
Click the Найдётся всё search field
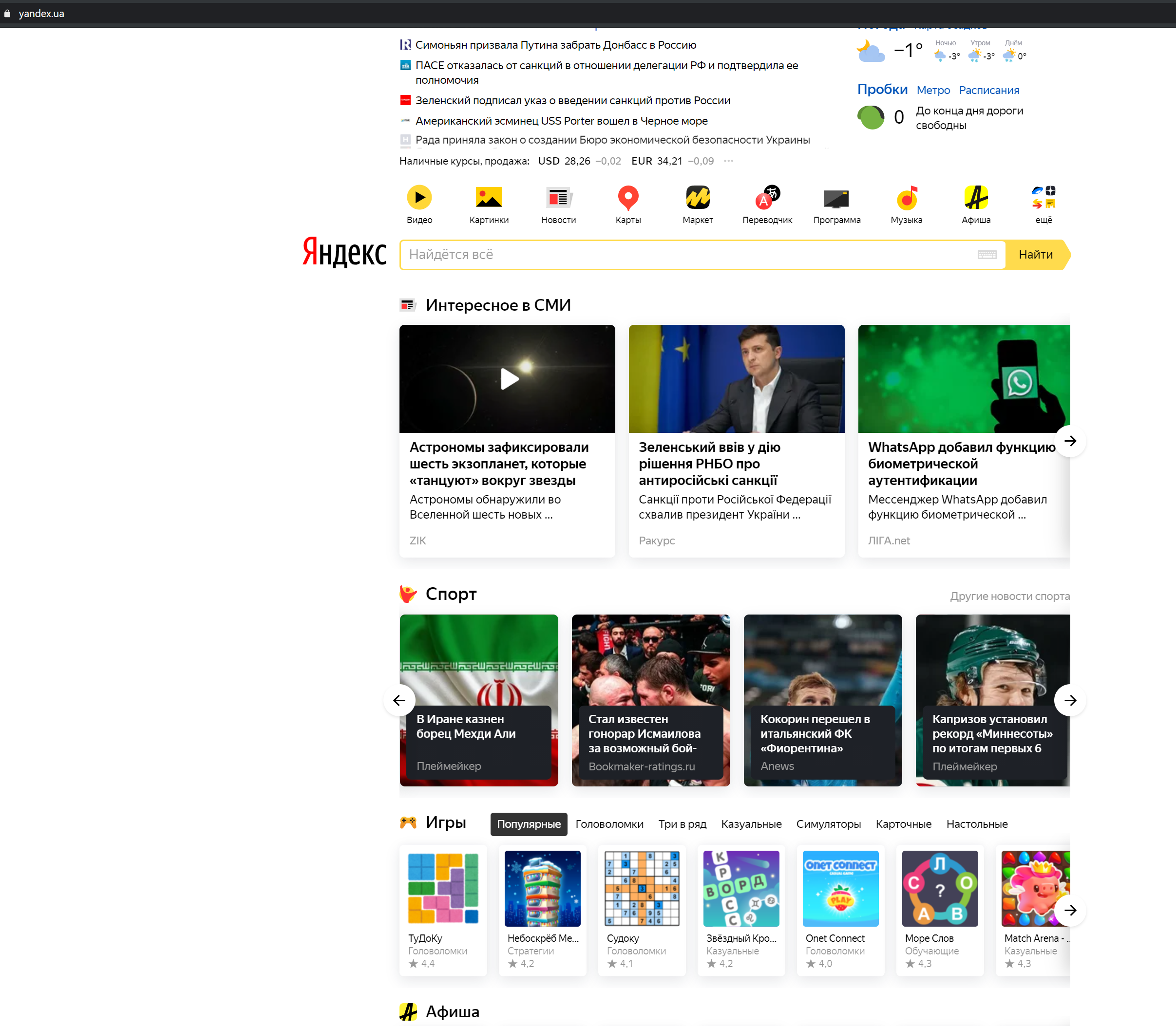click(687, 255)
